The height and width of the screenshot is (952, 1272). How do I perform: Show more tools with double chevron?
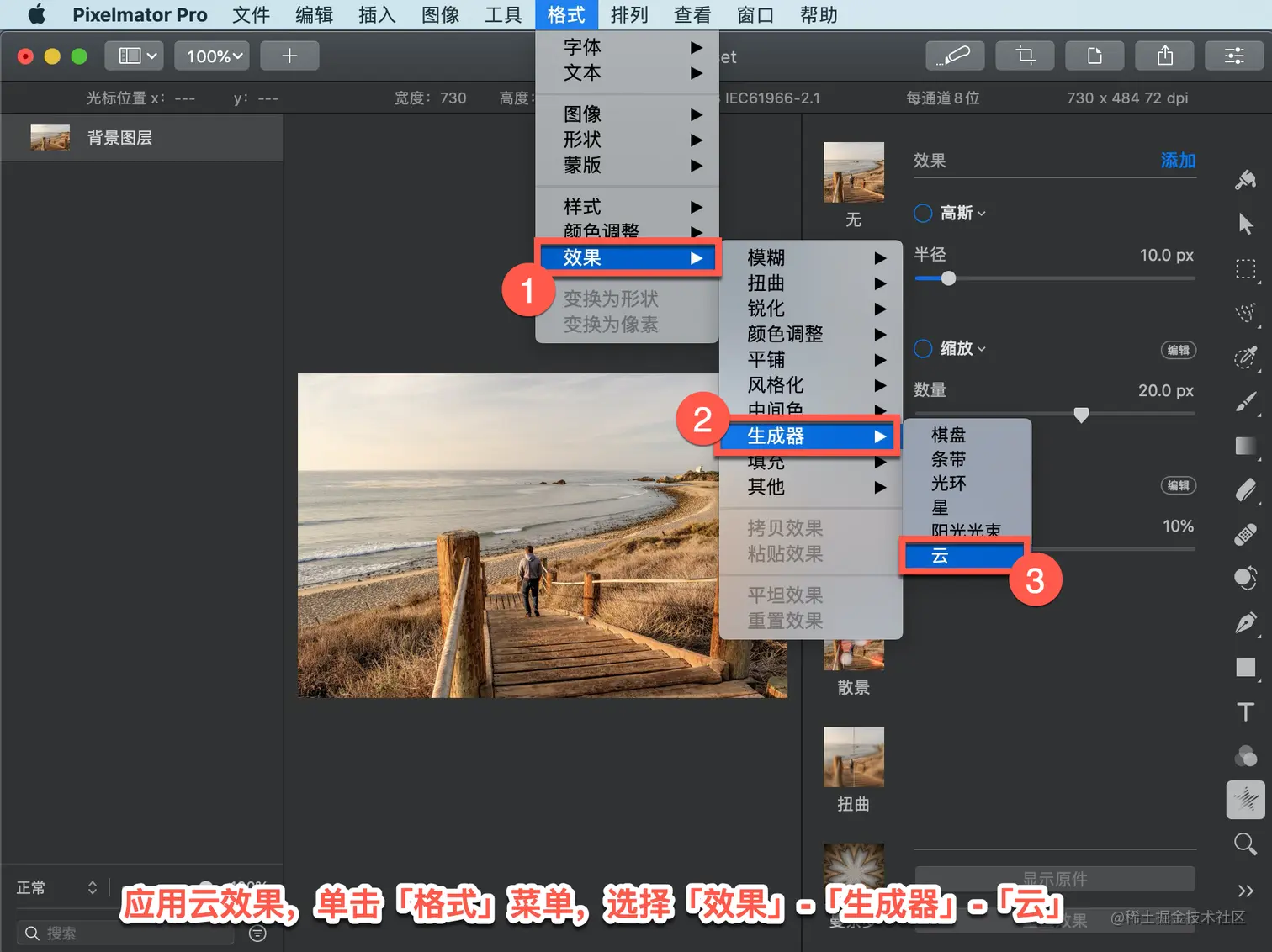1246,891
